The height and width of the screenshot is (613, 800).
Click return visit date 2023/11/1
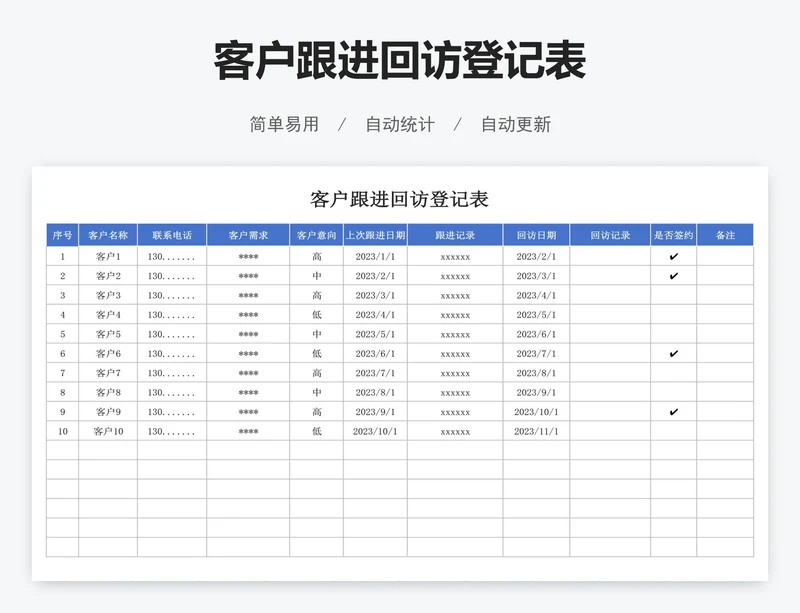point(536,431)
